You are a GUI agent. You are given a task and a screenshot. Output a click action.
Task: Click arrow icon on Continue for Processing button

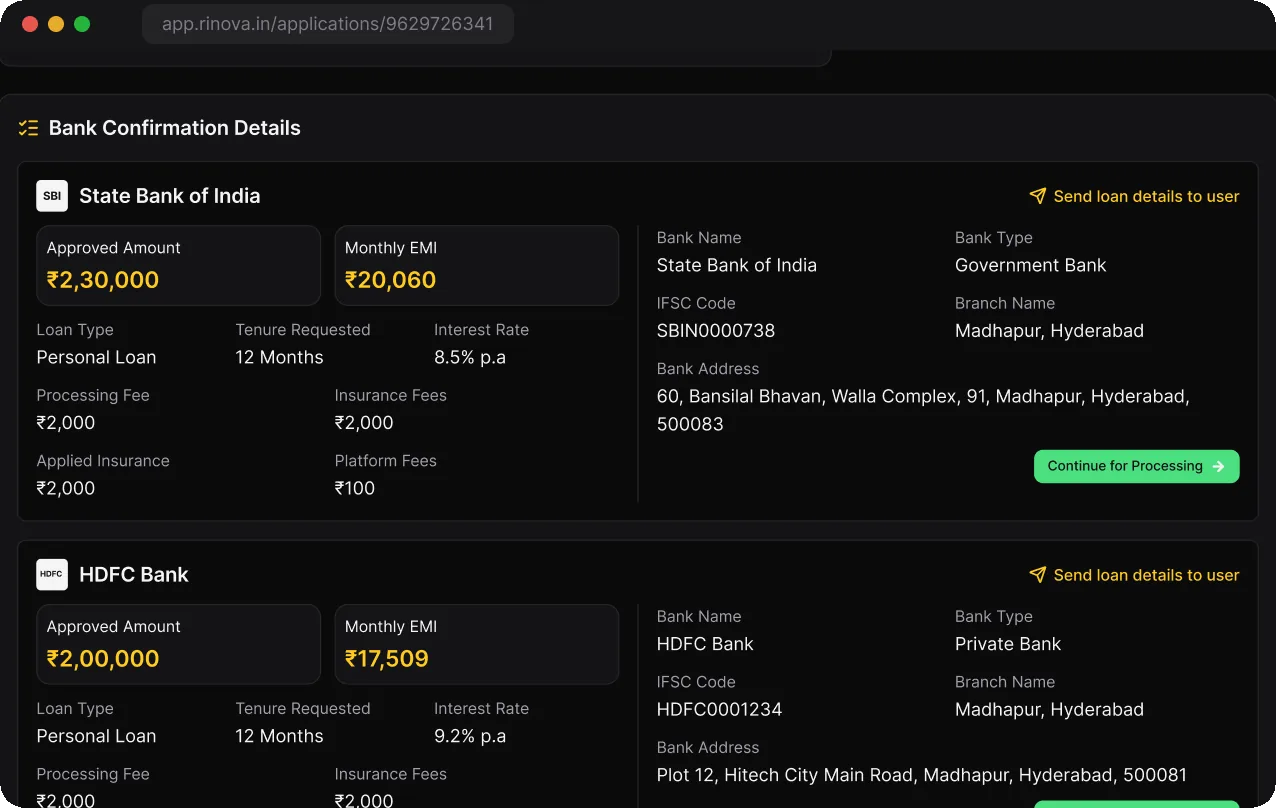[x=1218, y=466]
